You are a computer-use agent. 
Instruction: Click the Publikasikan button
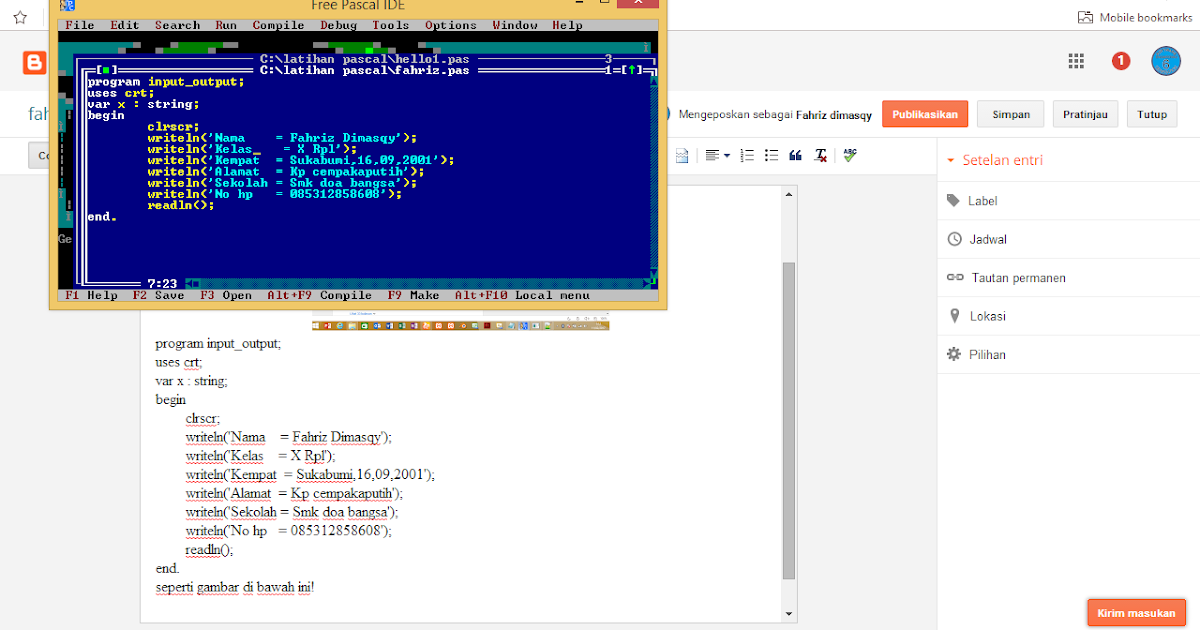925,114
